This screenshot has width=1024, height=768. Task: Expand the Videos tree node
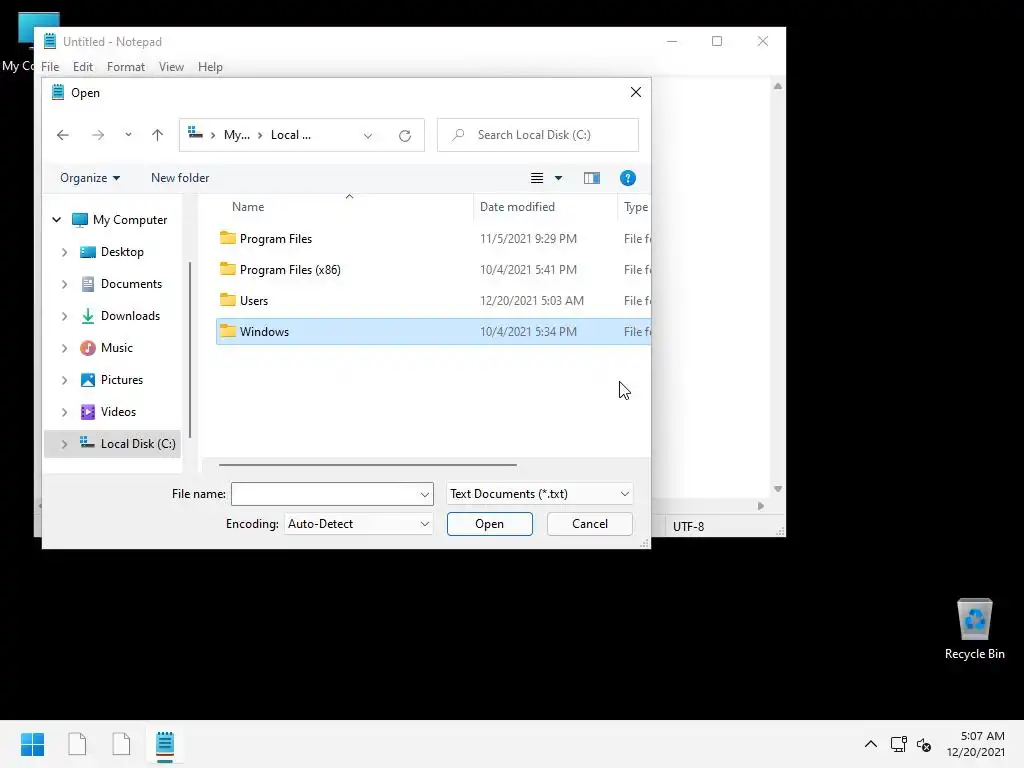click(x=64, y=412)
